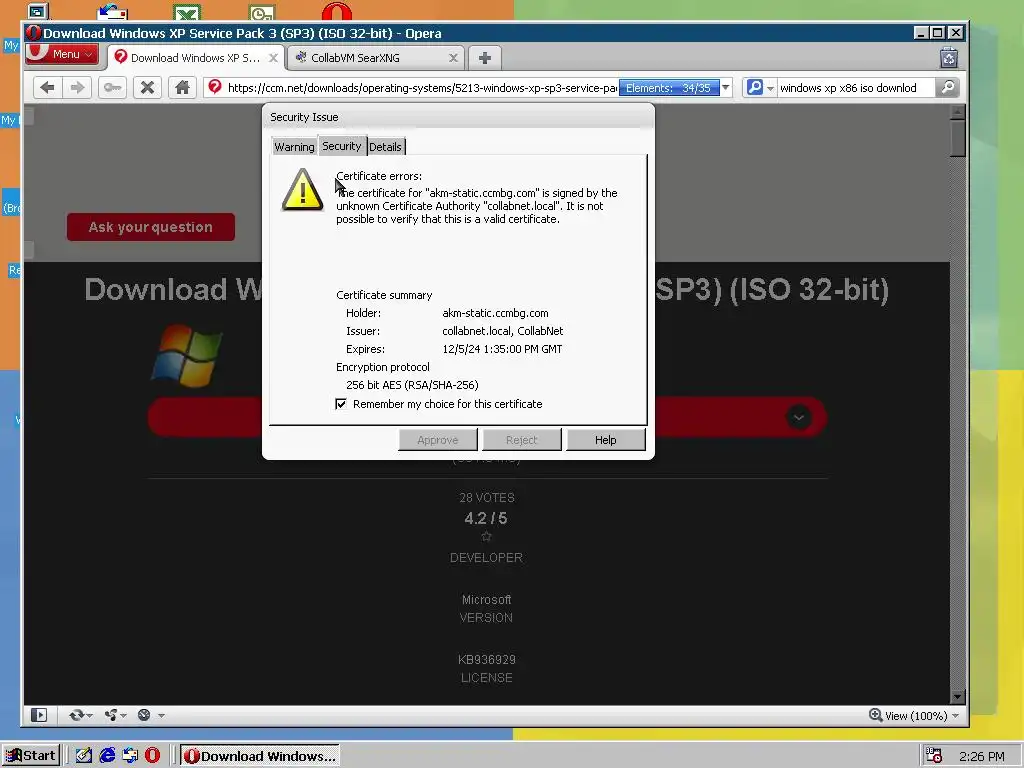The width and height of the screenshot is (1024, 768).
Task: Expand the red download bar chevron
Action: click(798, 417)
